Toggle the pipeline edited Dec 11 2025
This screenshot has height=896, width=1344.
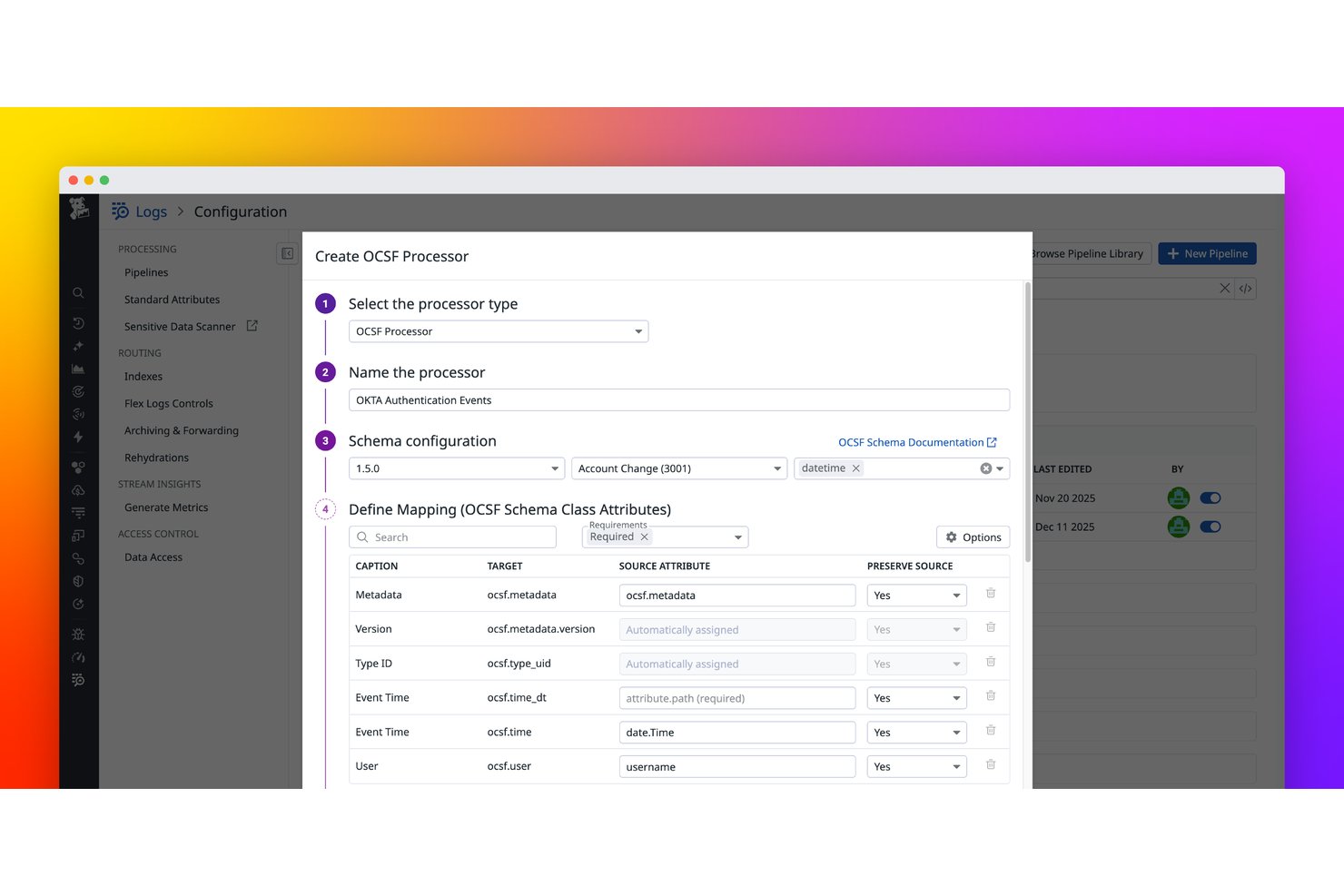(x=1211, y=527)
